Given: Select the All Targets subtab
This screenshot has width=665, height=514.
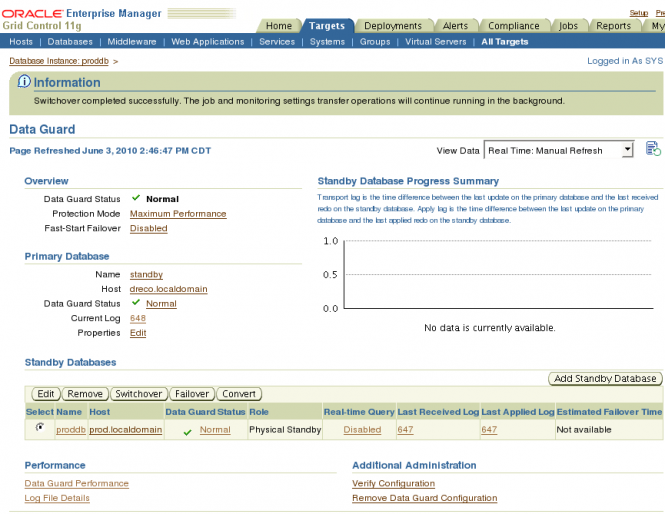Looking at the screenshot, I should click(504, 42).
